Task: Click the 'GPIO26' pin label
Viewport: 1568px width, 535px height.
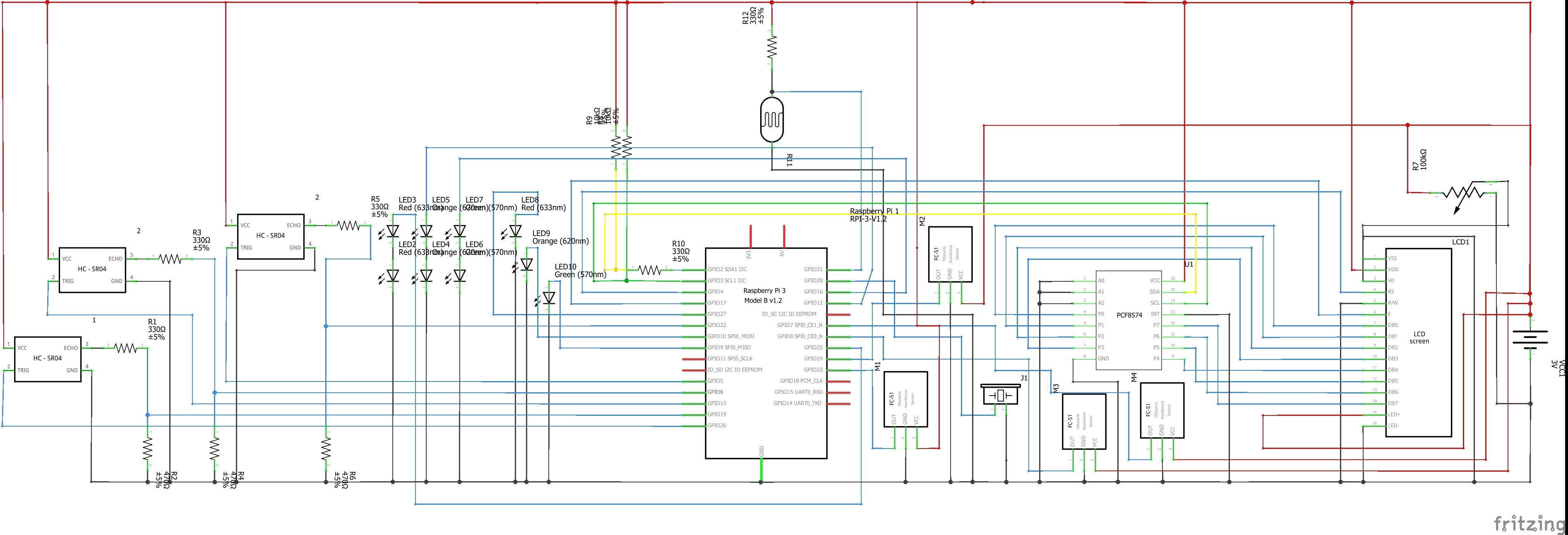Action: coord(716,425)
